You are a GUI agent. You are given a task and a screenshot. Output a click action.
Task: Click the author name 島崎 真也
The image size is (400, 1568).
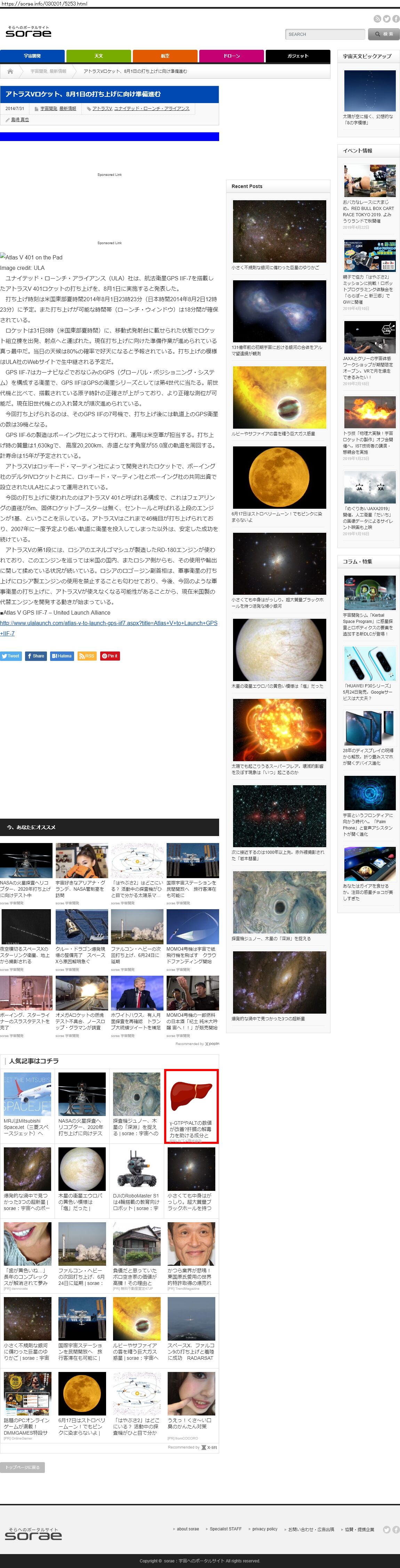19,120
